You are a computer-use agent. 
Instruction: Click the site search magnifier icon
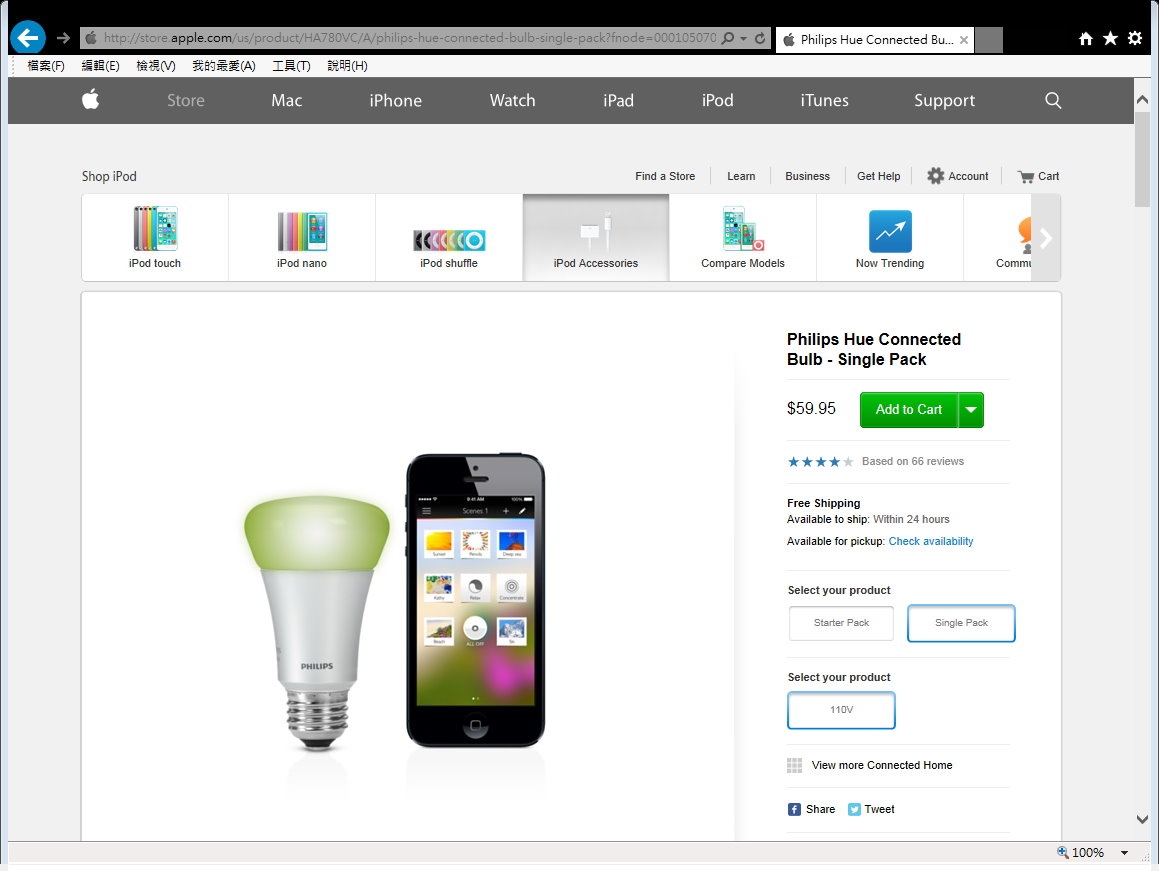coord(1053,101)
